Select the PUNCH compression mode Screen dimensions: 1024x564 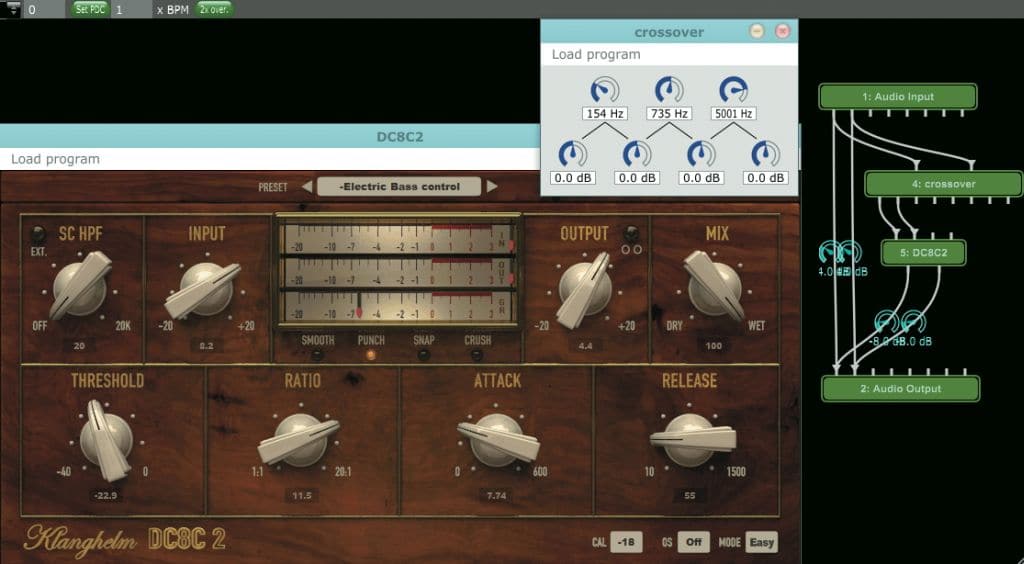(371, 354)
